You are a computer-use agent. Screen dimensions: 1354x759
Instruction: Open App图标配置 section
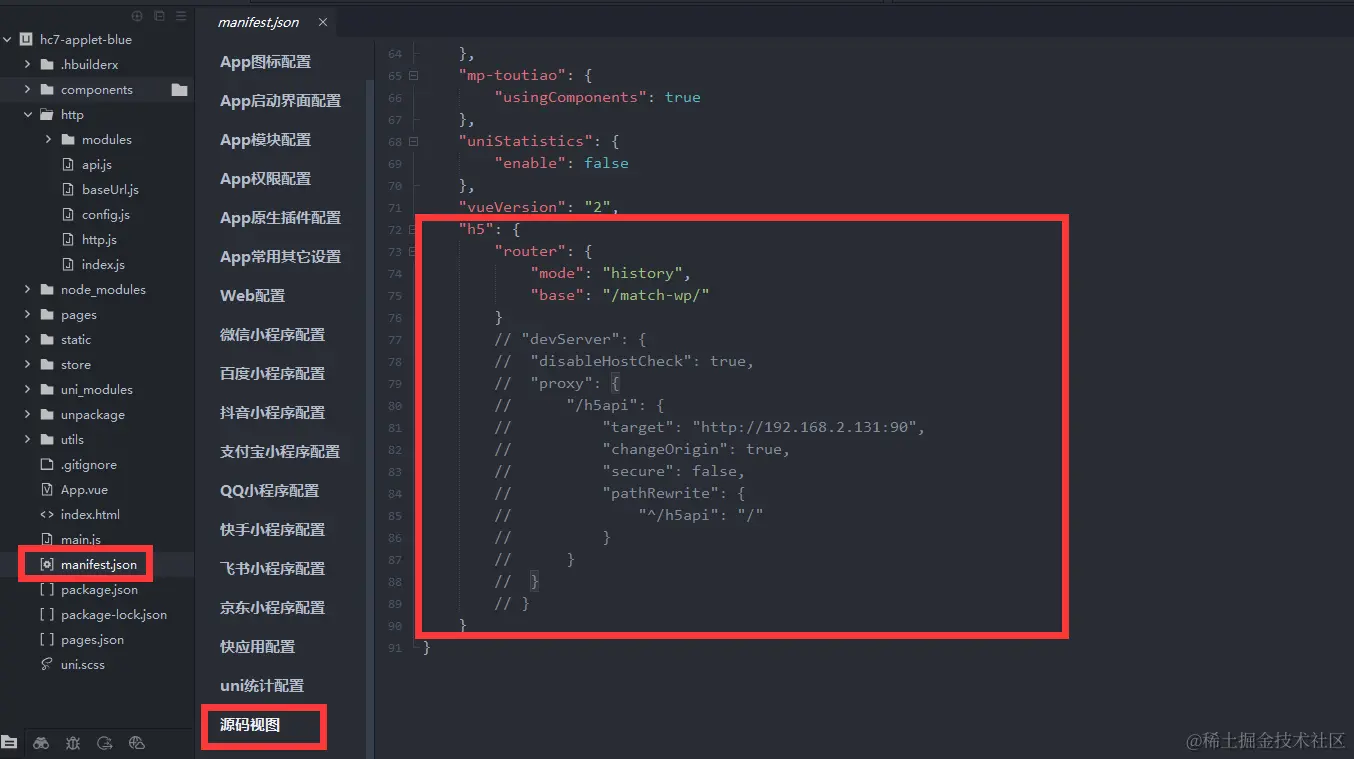click(x=265, y=62)
